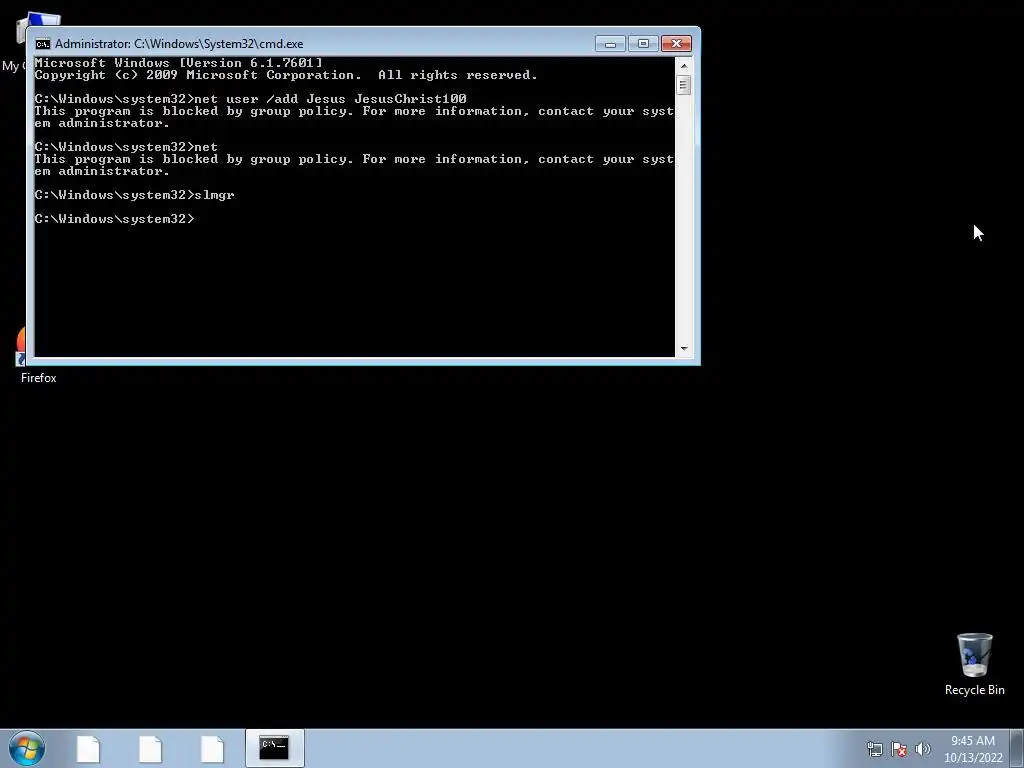Click the line 'Microsoft Windows [Version 6.1.7601]'
Viewport: 1024px width, 768px height.
click(178, 63)
